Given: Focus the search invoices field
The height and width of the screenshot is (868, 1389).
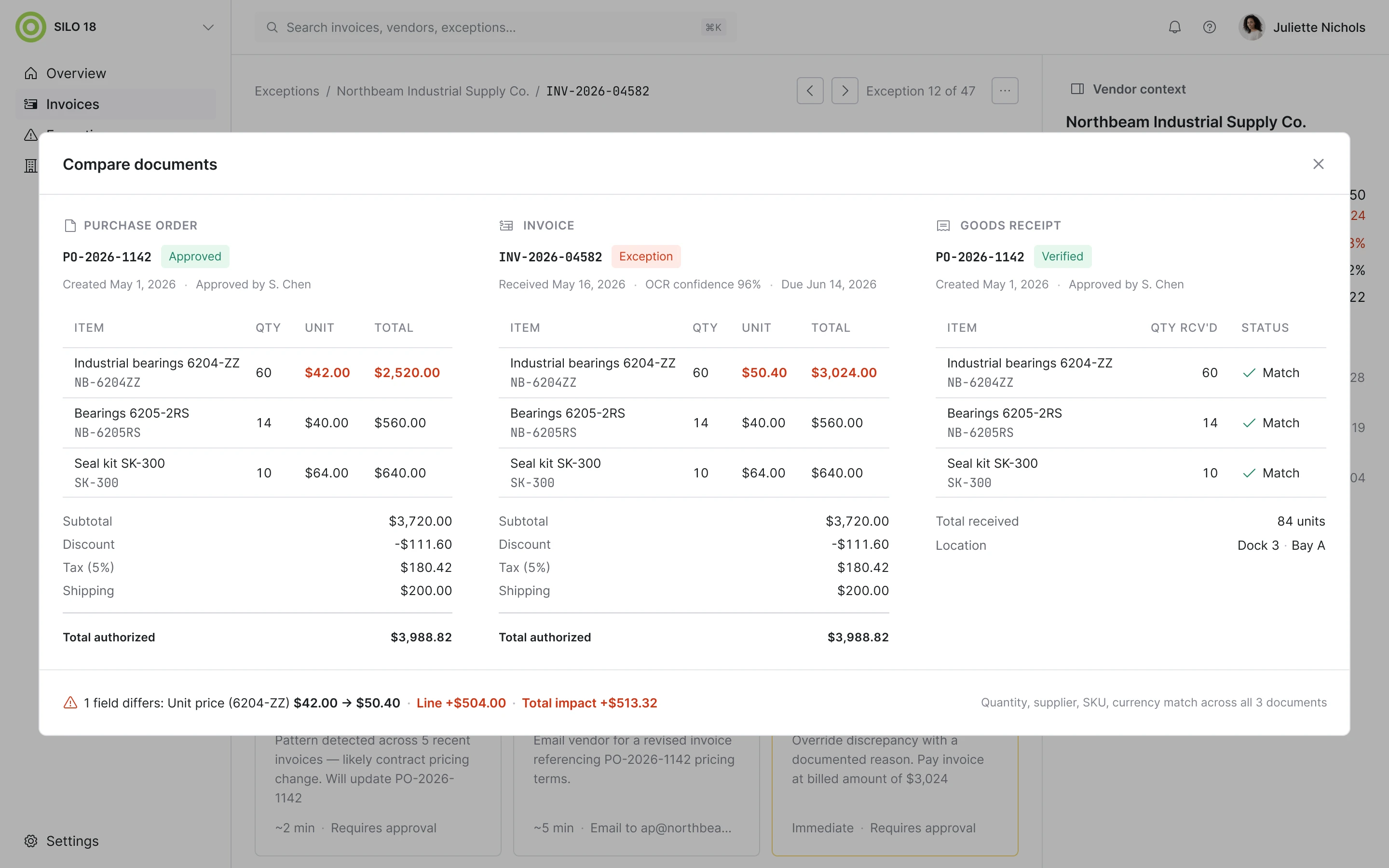Looking at the screenshot, I should (x=495, y=27).
